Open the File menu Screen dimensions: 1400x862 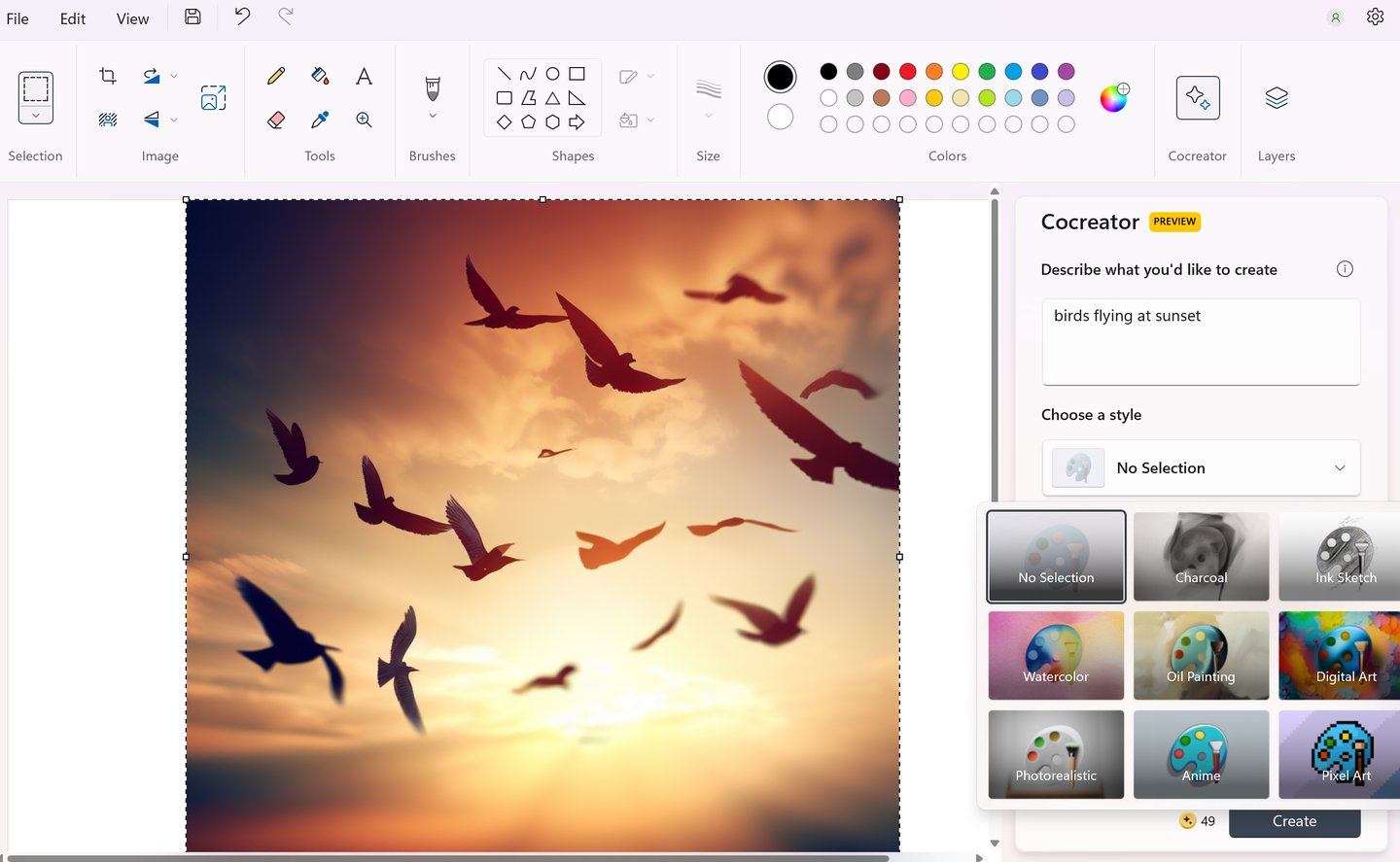[17, 18]
